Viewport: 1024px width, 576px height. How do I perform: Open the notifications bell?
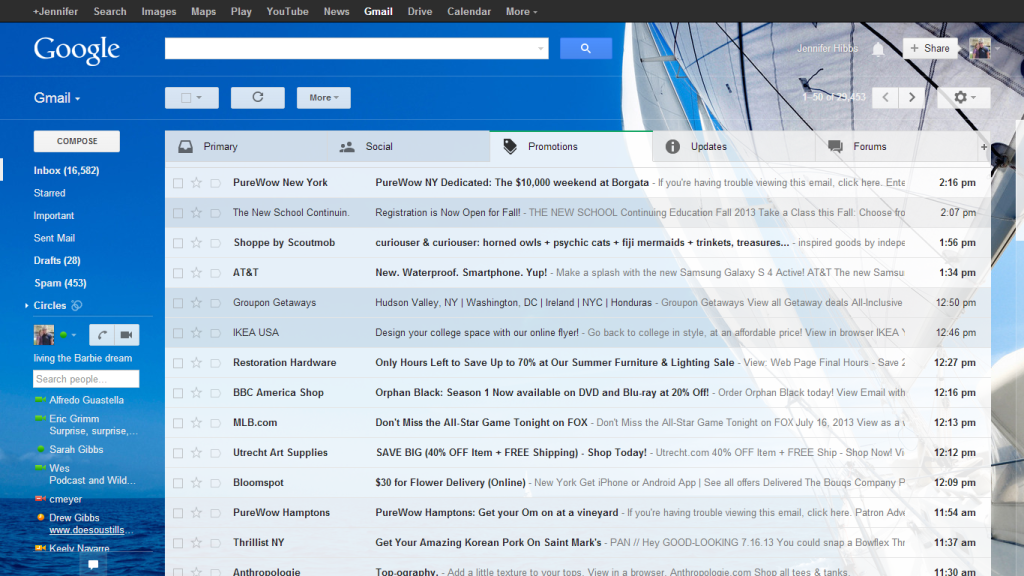click(x=878, y=49)
